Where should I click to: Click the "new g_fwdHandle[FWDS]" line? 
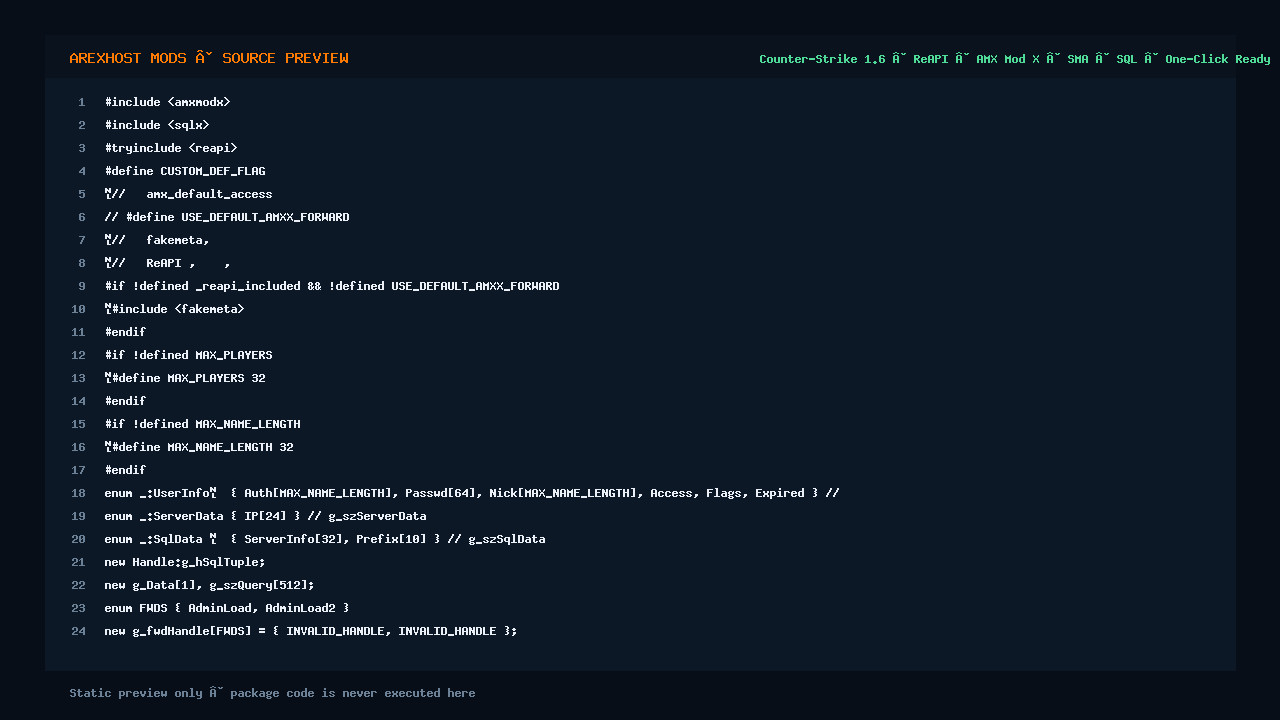click(311, 631)
